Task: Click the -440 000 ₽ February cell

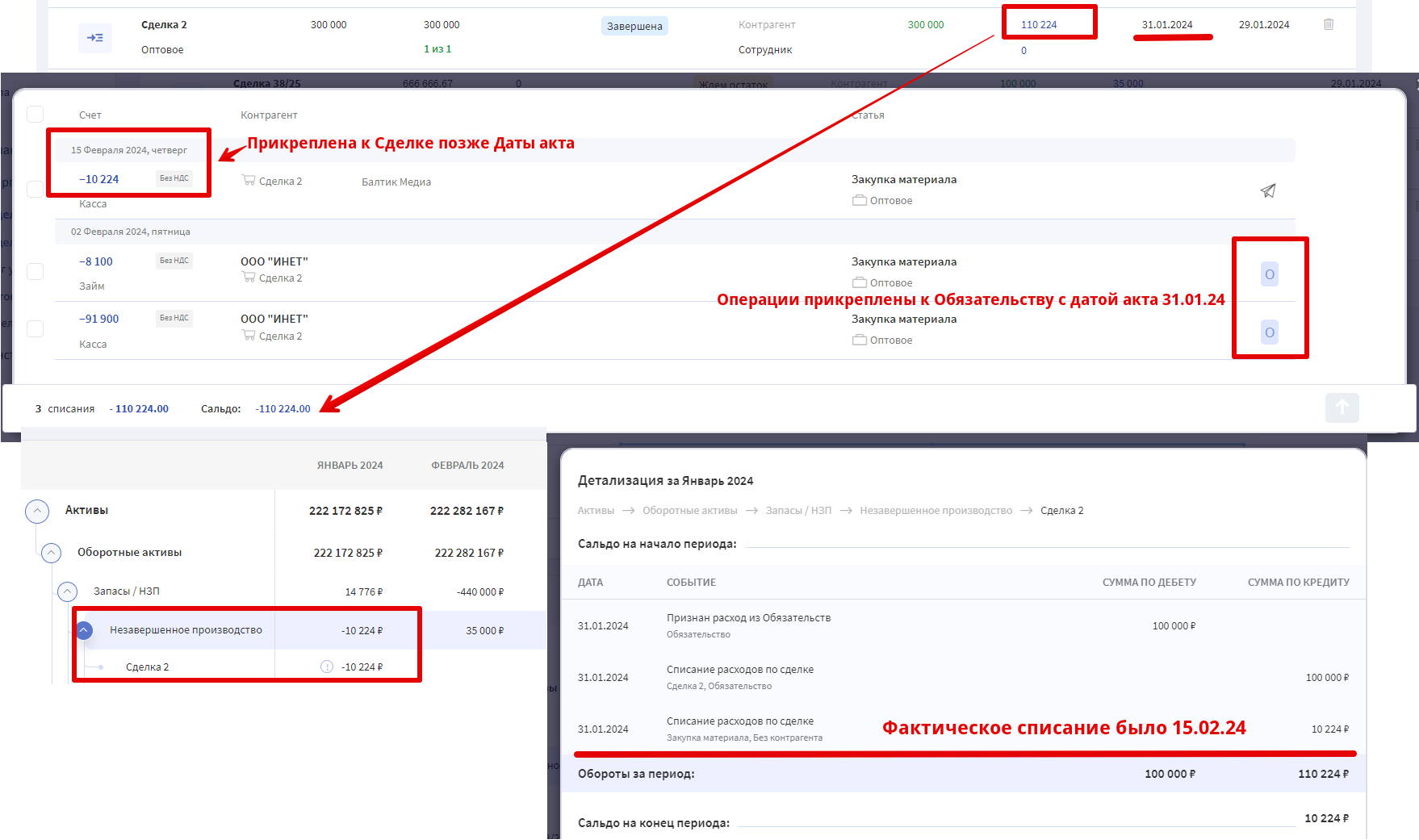Action: coord(480,591)
